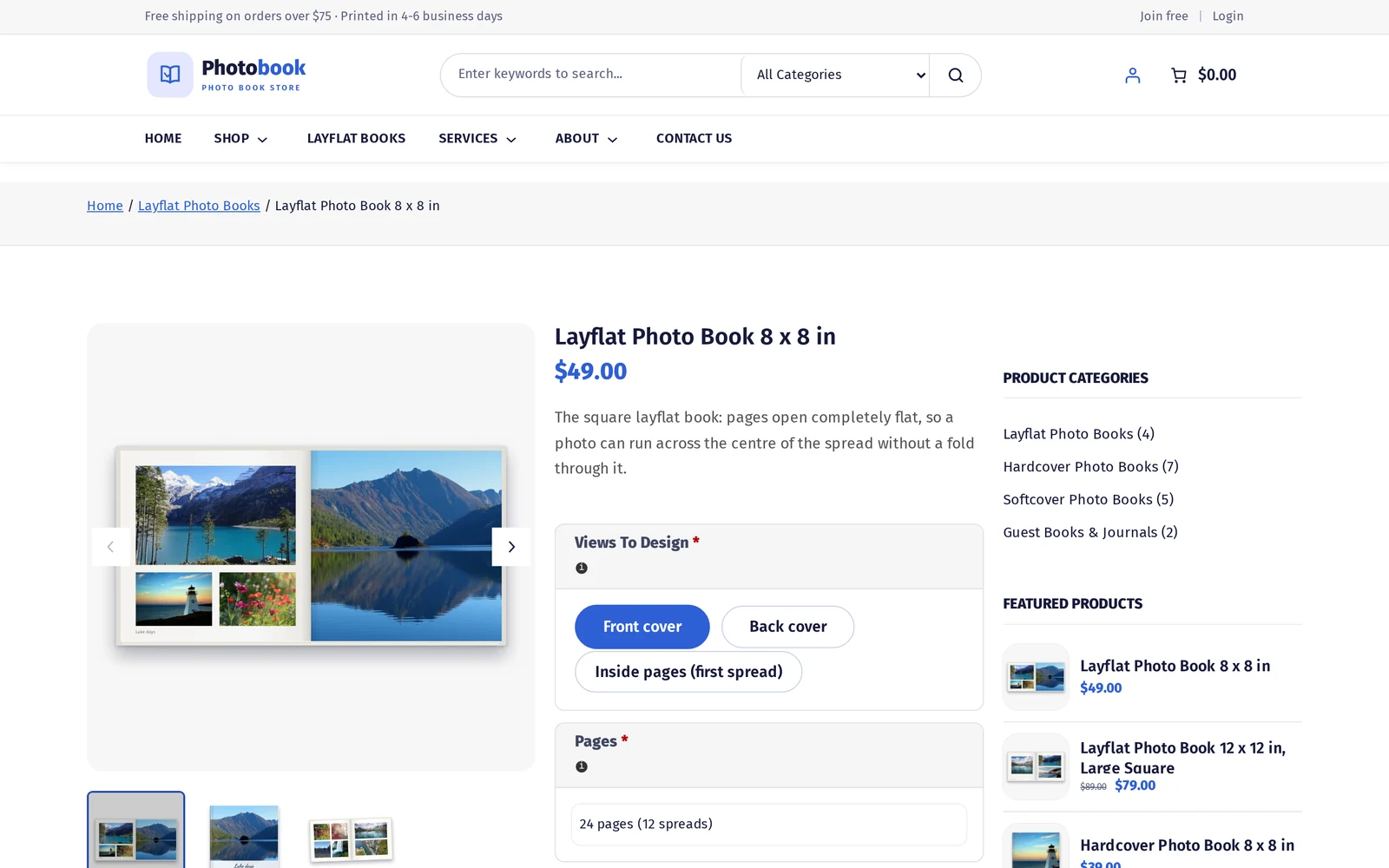This screenshot has width=1389, height=868.
Task: Click info icon under Views To Design
Action: click(x=582, y=569)
